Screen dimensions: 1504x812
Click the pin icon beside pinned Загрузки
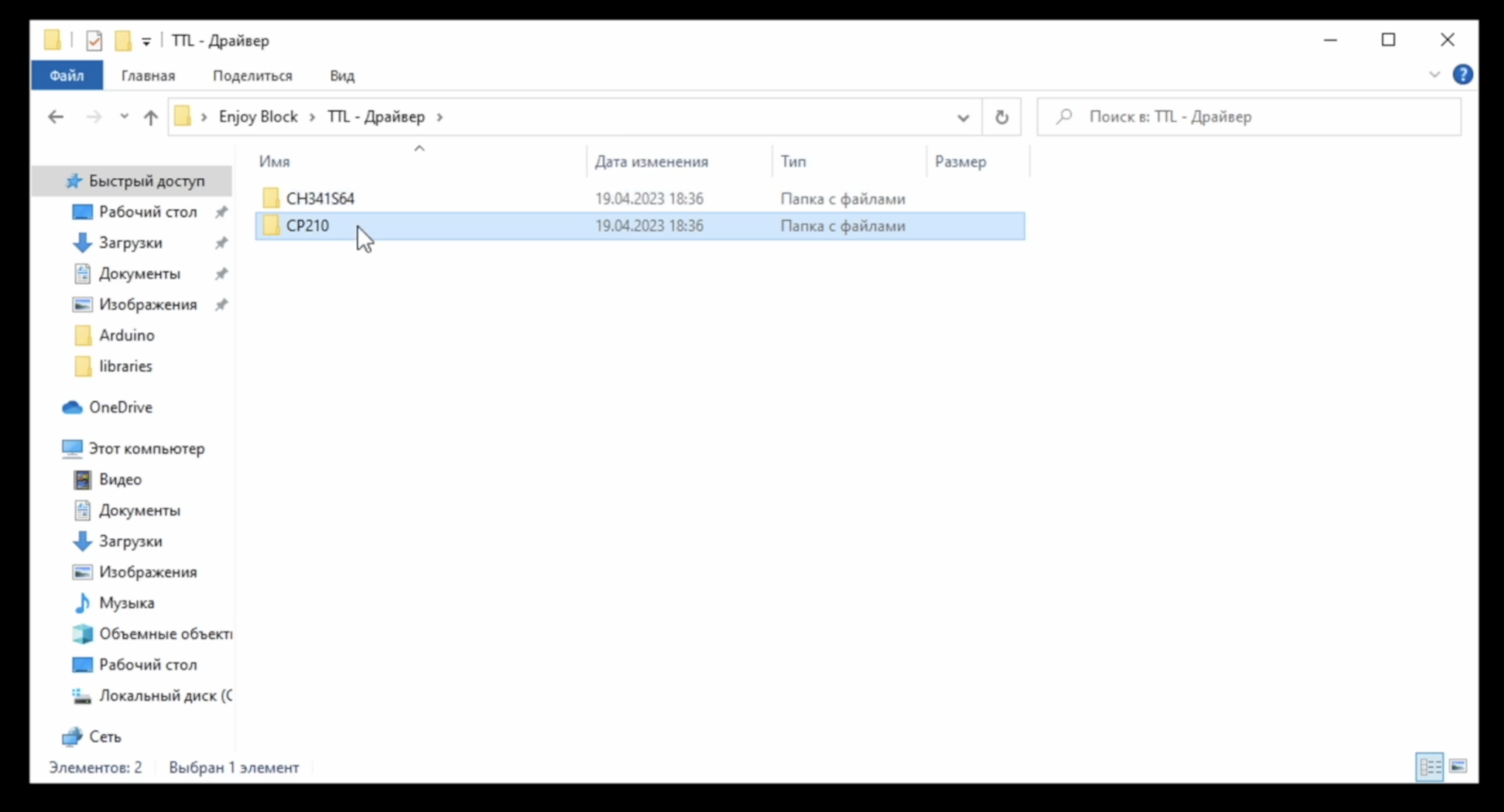point(221,243)
